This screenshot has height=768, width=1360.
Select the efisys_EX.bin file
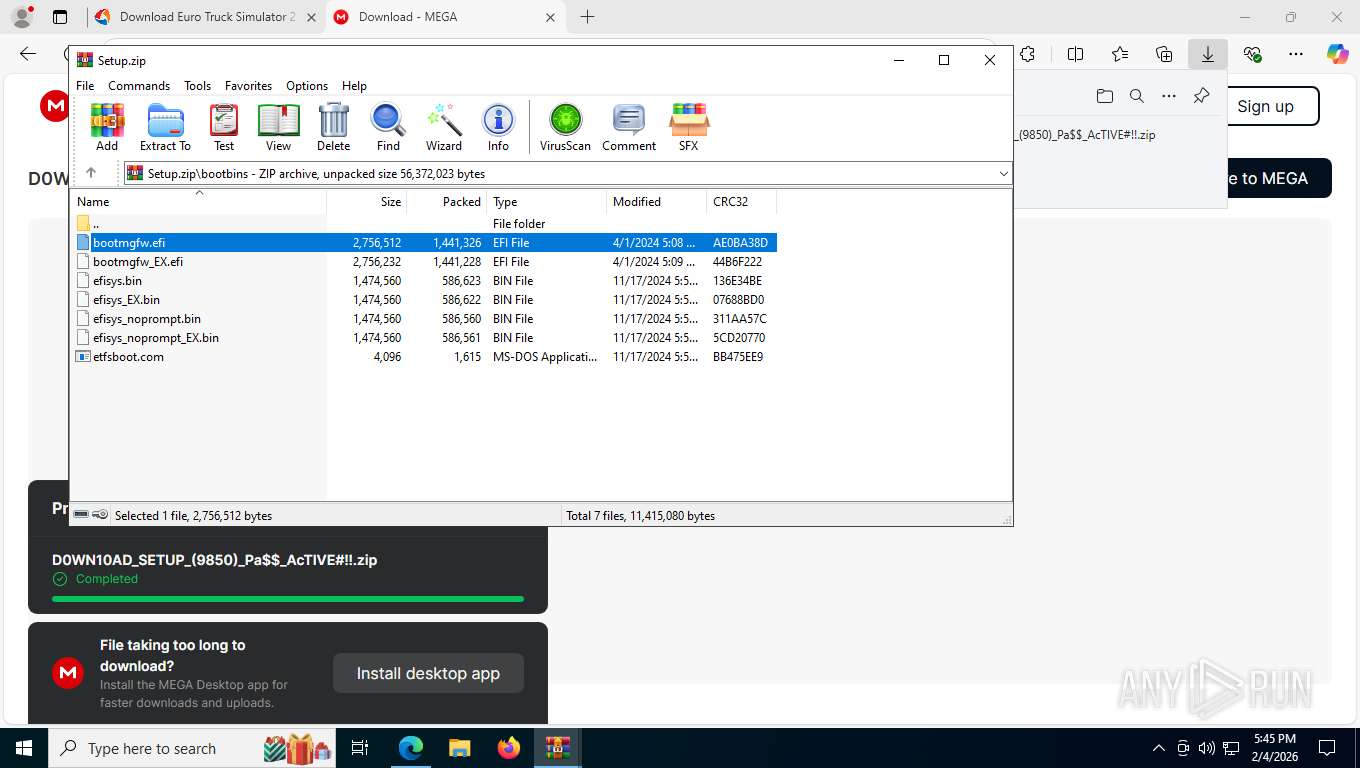[x=426, y=300]
